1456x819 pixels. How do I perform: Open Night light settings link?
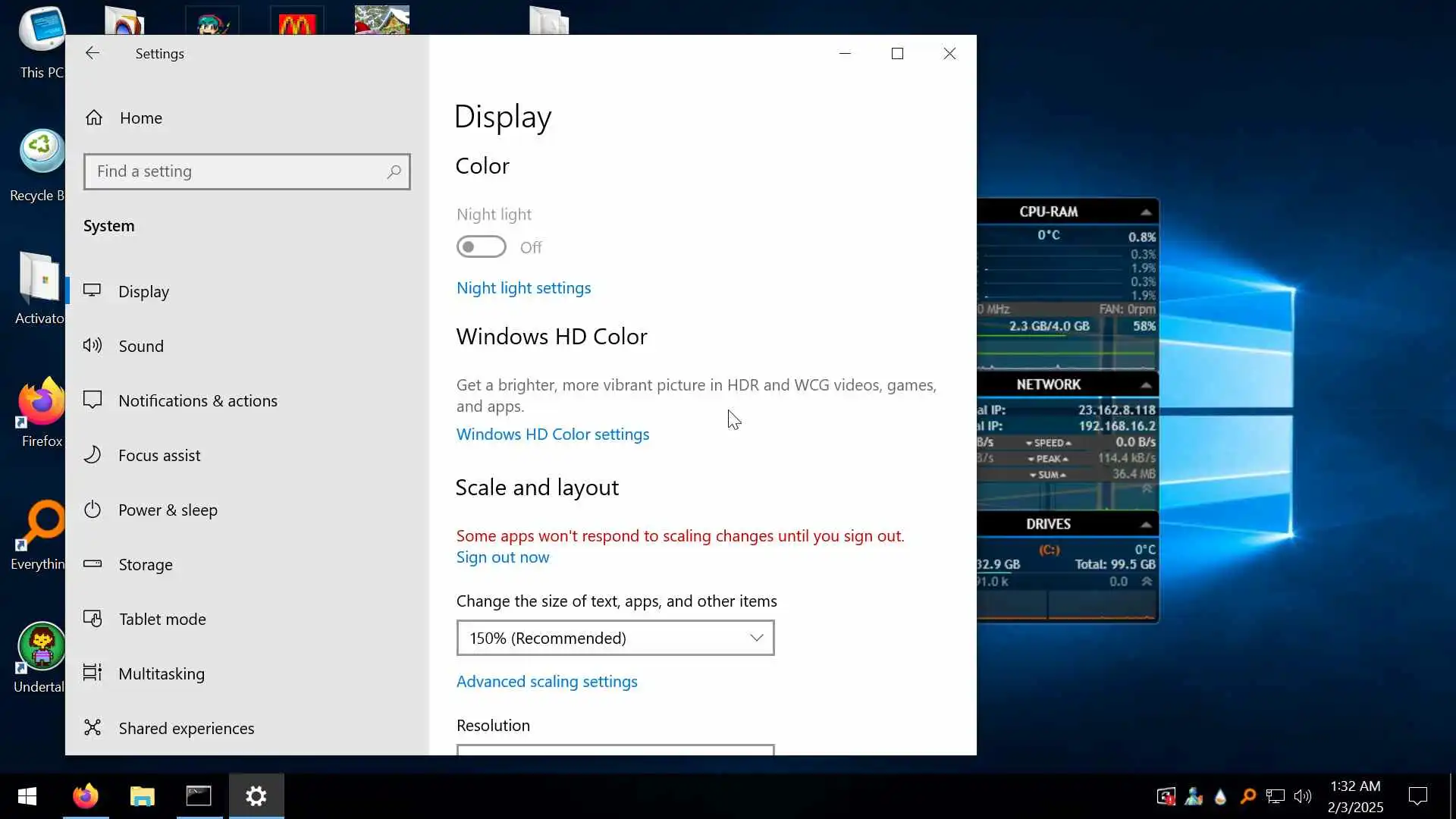pos(523,288)
